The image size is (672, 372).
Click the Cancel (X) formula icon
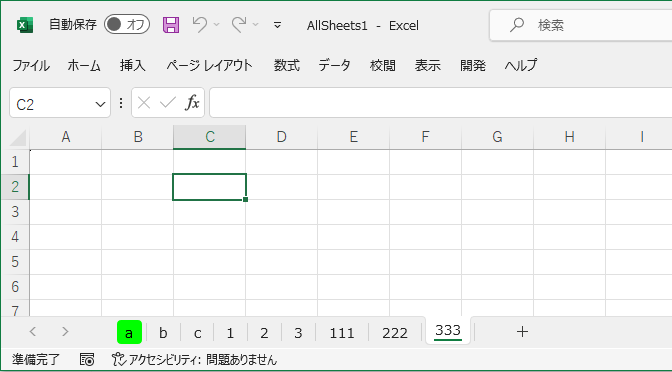(x=144, y=103)
